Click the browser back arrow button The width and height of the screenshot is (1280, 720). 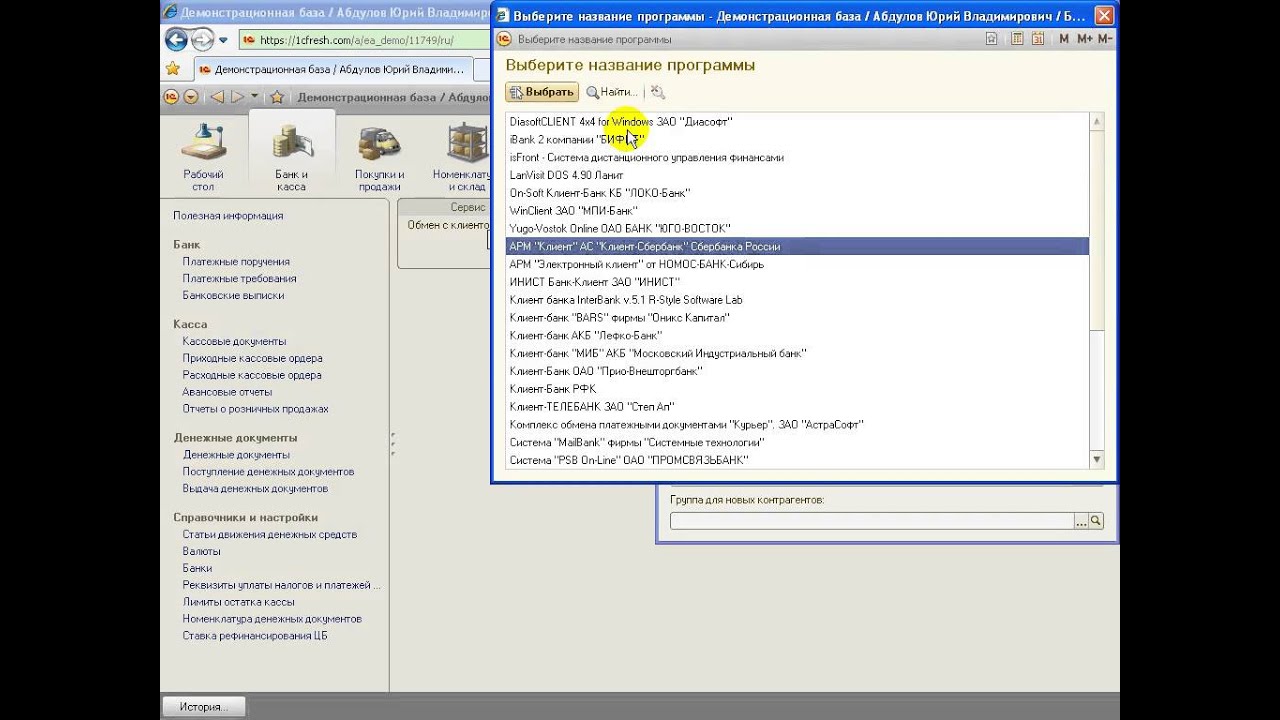pyautogui.click(x=176, y=40)
